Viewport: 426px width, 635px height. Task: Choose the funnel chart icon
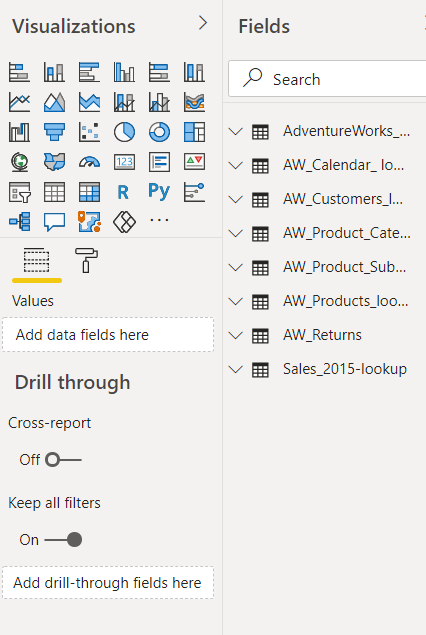[x=54, y=132]
